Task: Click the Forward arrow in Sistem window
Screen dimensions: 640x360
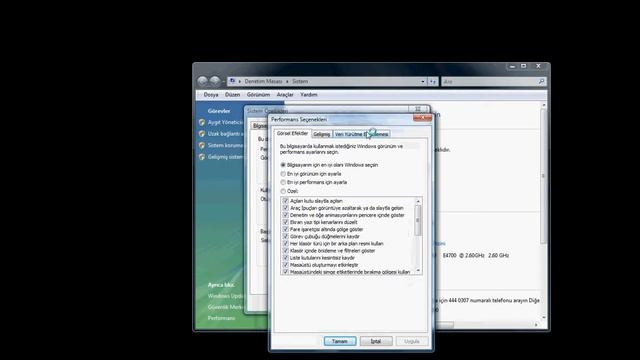Action: click(215, 81)
